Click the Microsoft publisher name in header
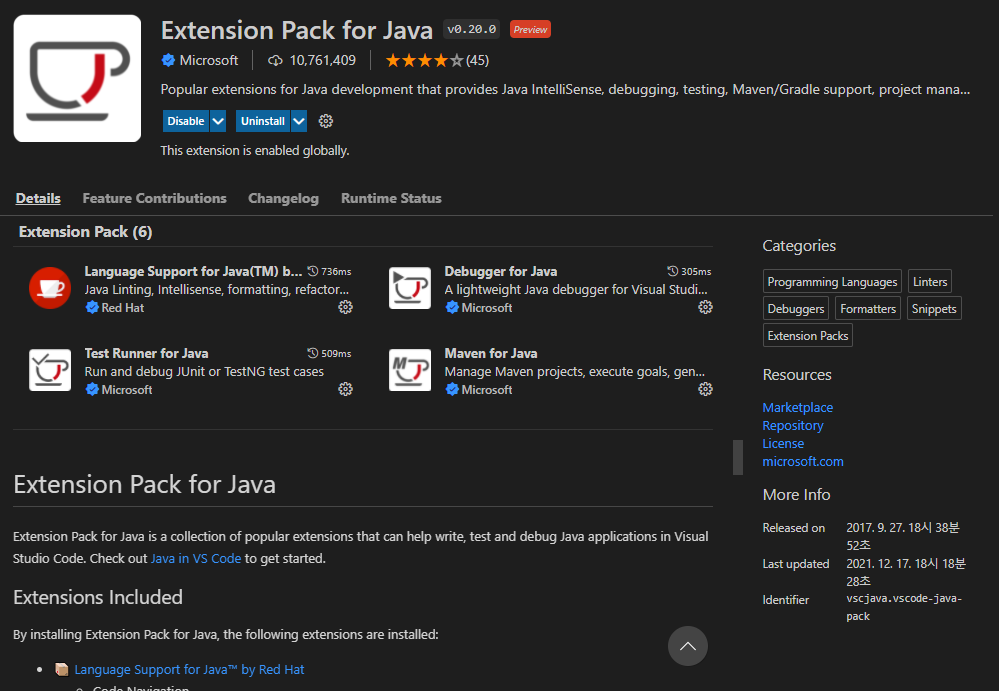The height and width of the screenshot is (691, 999). tap(208, 61)
